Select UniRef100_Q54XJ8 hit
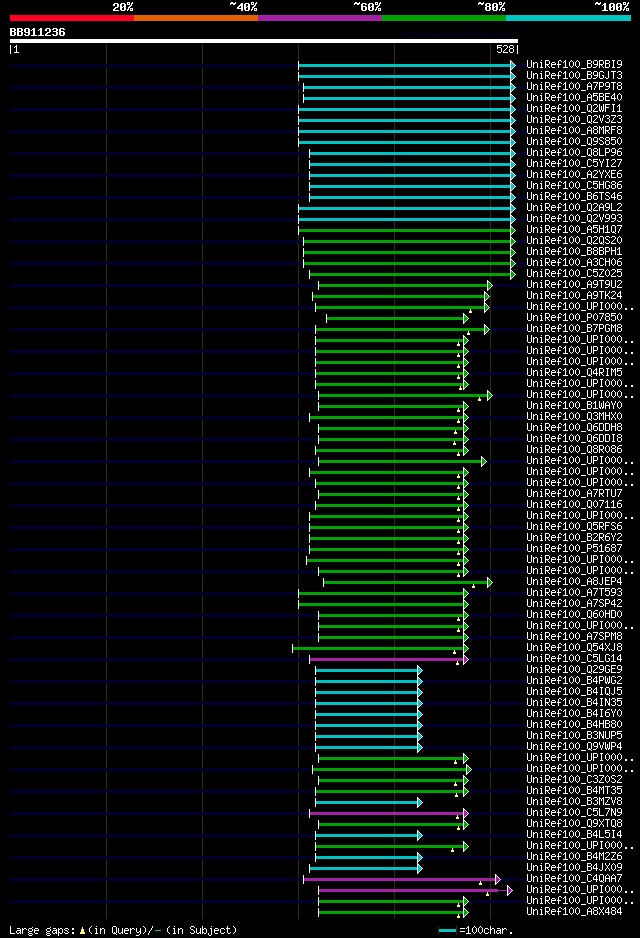640x938 pixels. click(x=574, y=647)
